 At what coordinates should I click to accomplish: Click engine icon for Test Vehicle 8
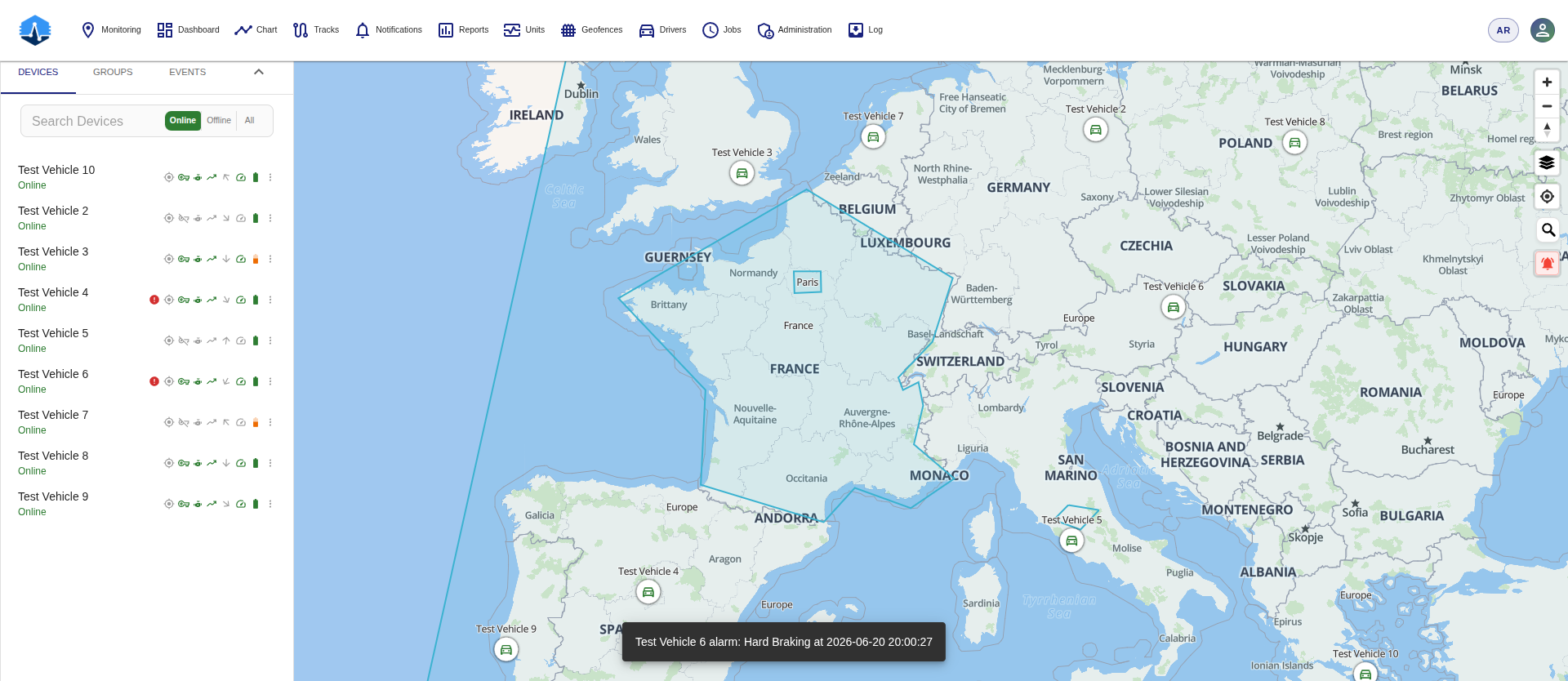click(198, 463)
